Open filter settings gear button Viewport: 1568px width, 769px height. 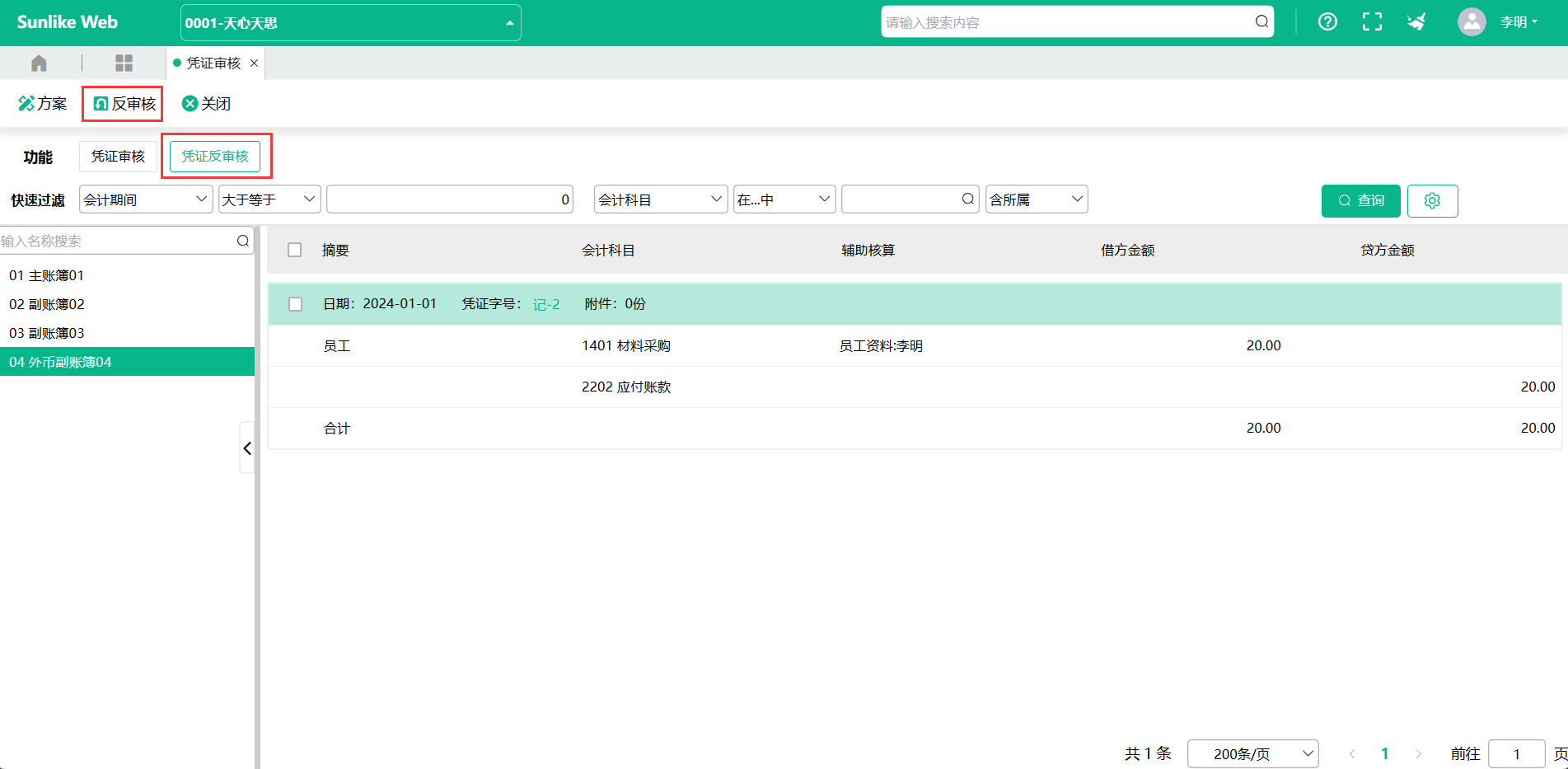[x=1432, y=201]
